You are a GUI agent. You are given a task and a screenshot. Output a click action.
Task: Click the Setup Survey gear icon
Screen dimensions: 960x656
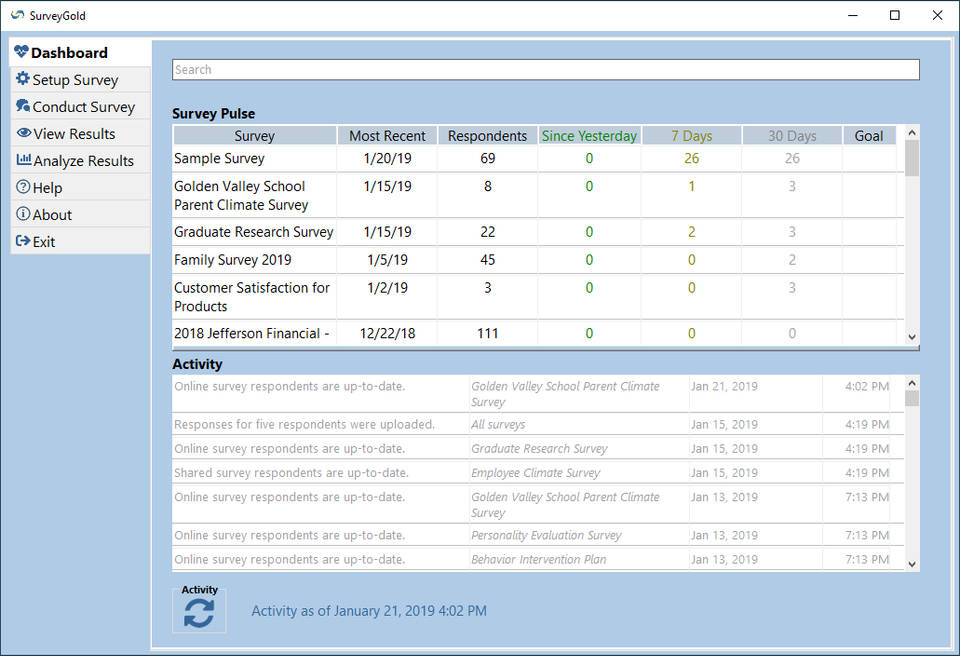[23, 79]
